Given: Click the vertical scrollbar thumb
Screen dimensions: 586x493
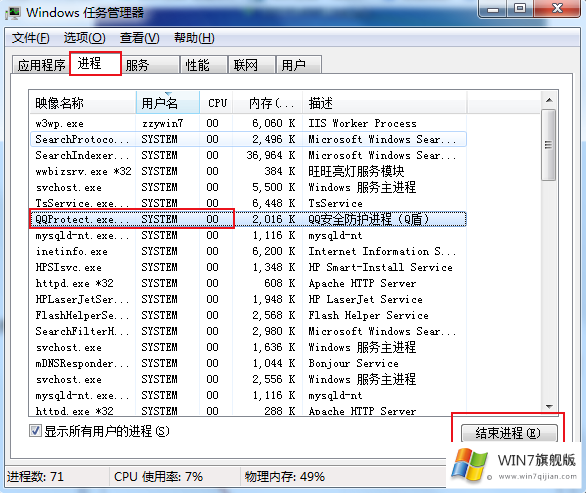Looking at the screenshot, I should click(x=549, y=145).
